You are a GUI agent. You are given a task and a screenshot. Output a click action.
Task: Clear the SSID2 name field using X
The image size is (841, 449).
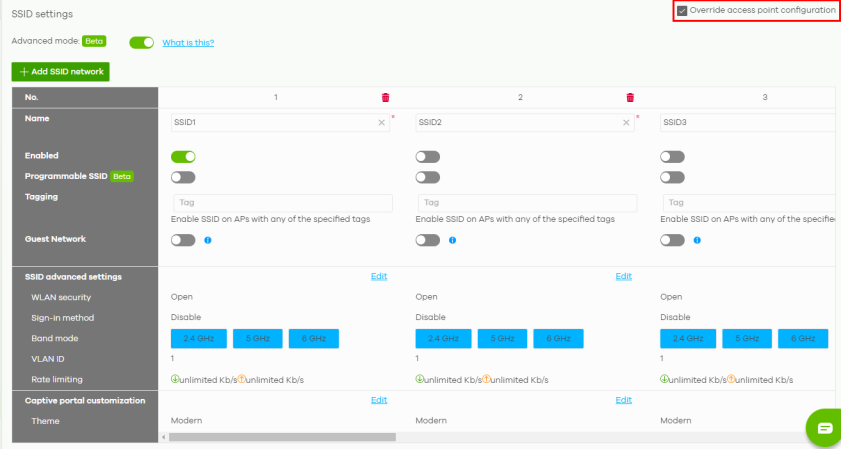[626, 123]
